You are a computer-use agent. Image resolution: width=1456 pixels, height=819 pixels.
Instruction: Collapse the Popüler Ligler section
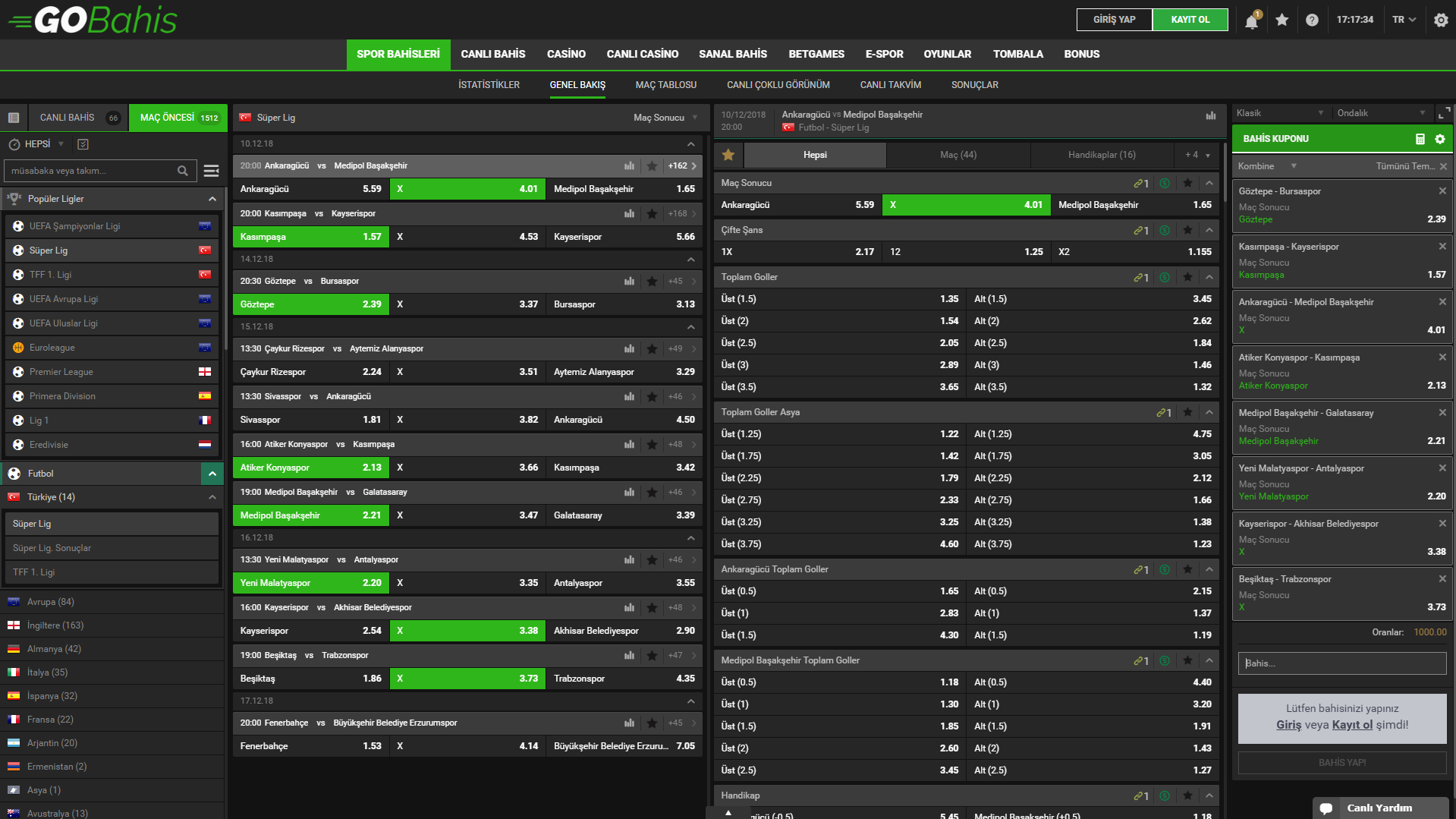[x=212, y=199]
